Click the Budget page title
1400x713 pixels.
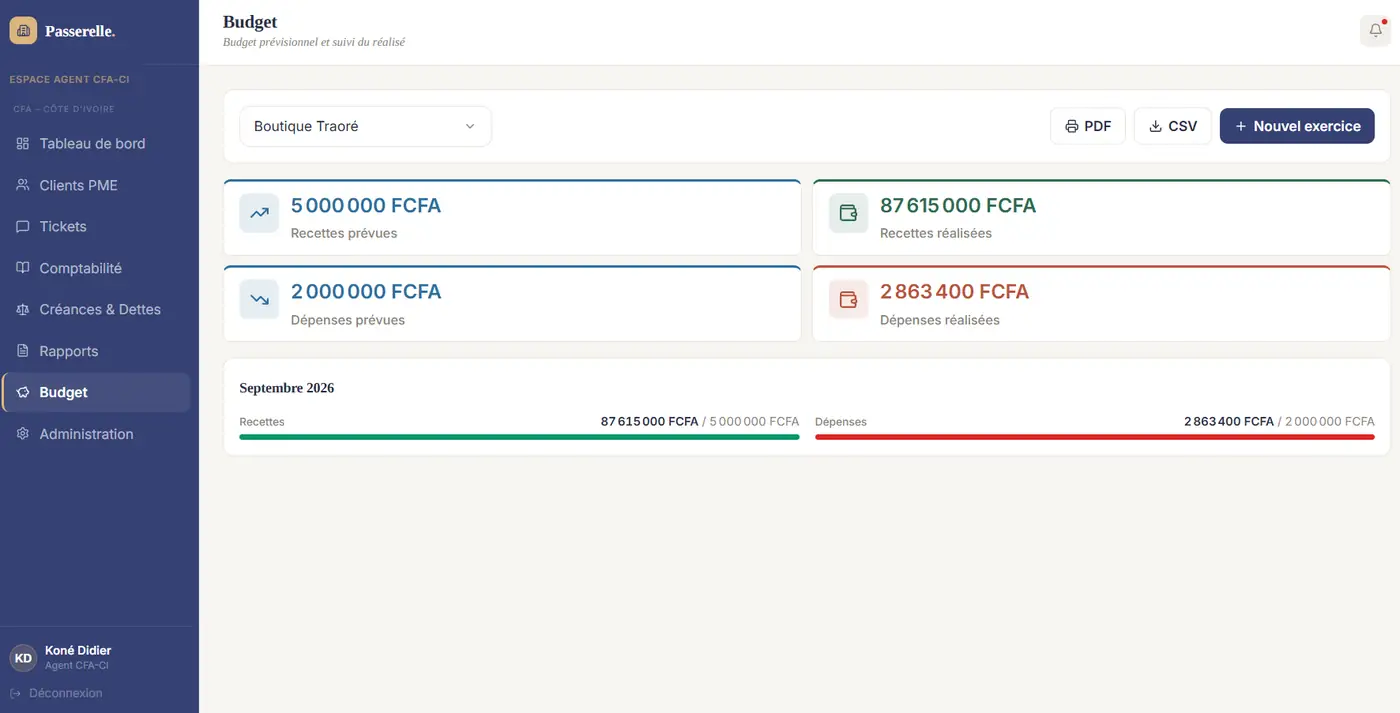(x=250, y=22)
